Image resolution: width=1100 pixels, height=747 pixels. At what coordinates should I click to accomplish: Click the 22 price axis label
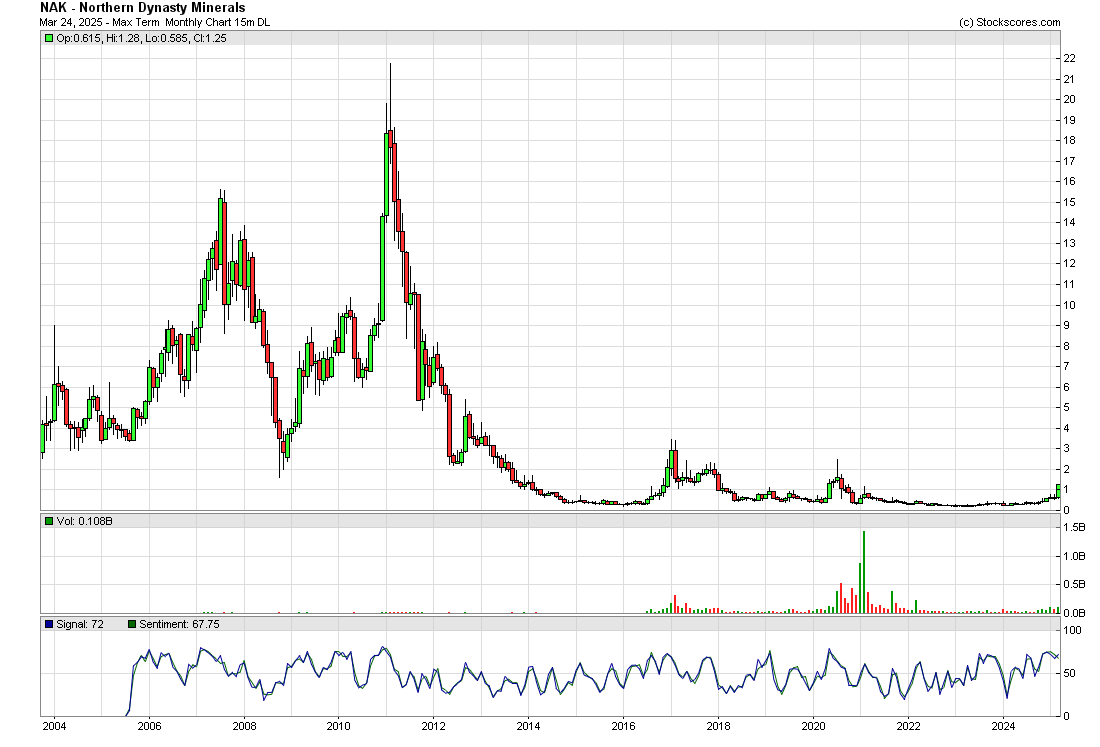coord(1070,58)
